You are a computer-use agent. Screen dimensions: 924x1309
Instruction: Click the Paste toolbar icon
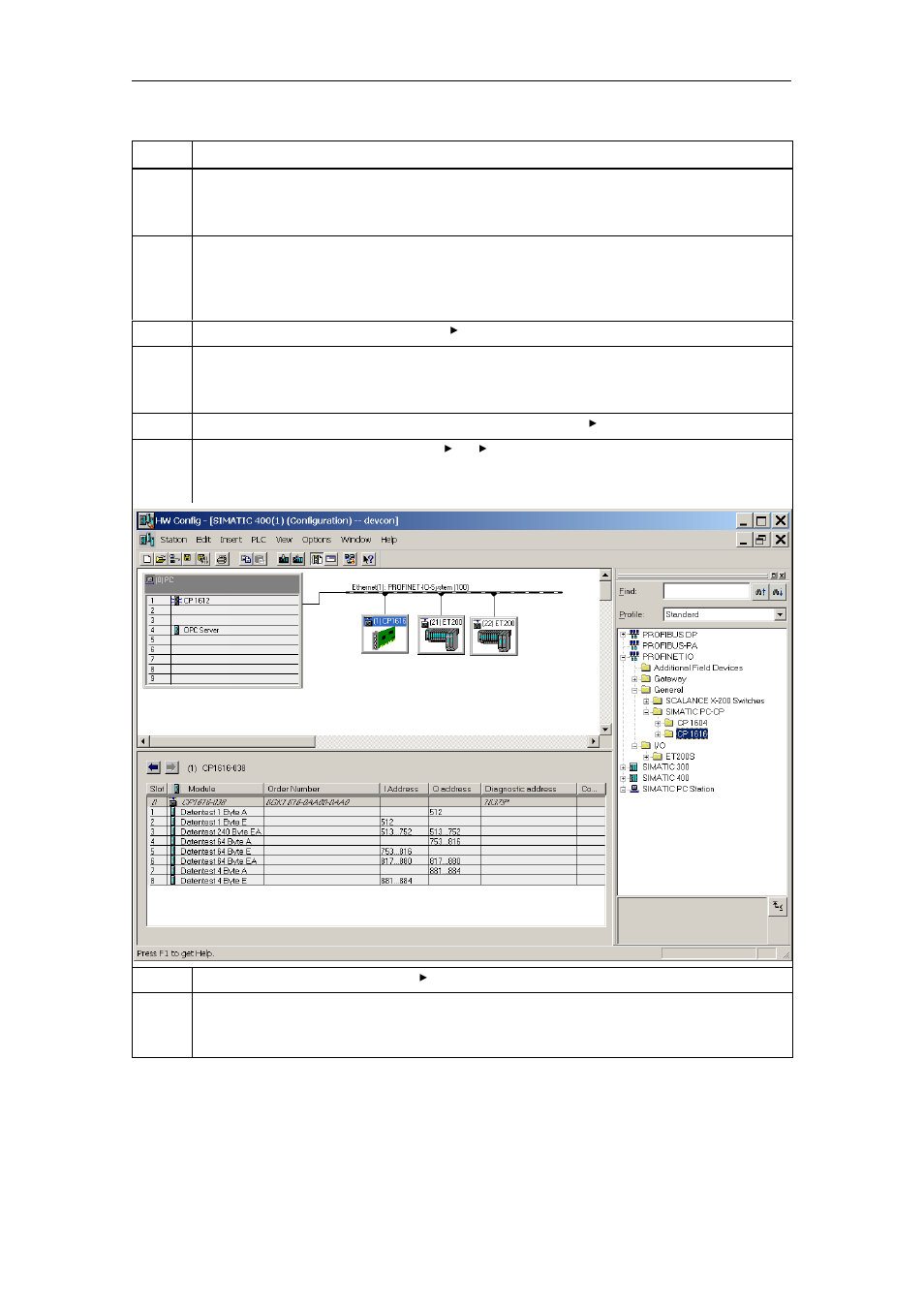point(260,559)
